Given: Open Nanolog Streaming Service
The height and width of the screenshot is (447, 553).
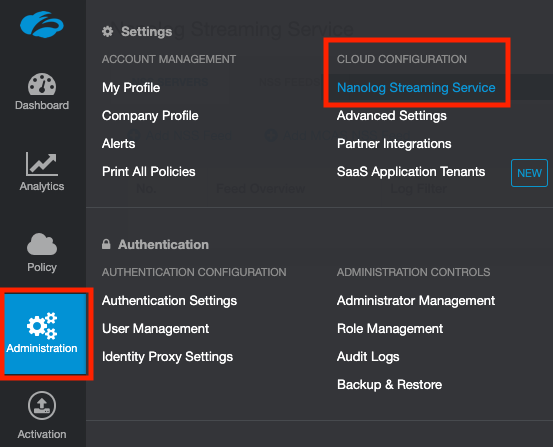Looking at the screenshot, I should (x=416, y=87).
